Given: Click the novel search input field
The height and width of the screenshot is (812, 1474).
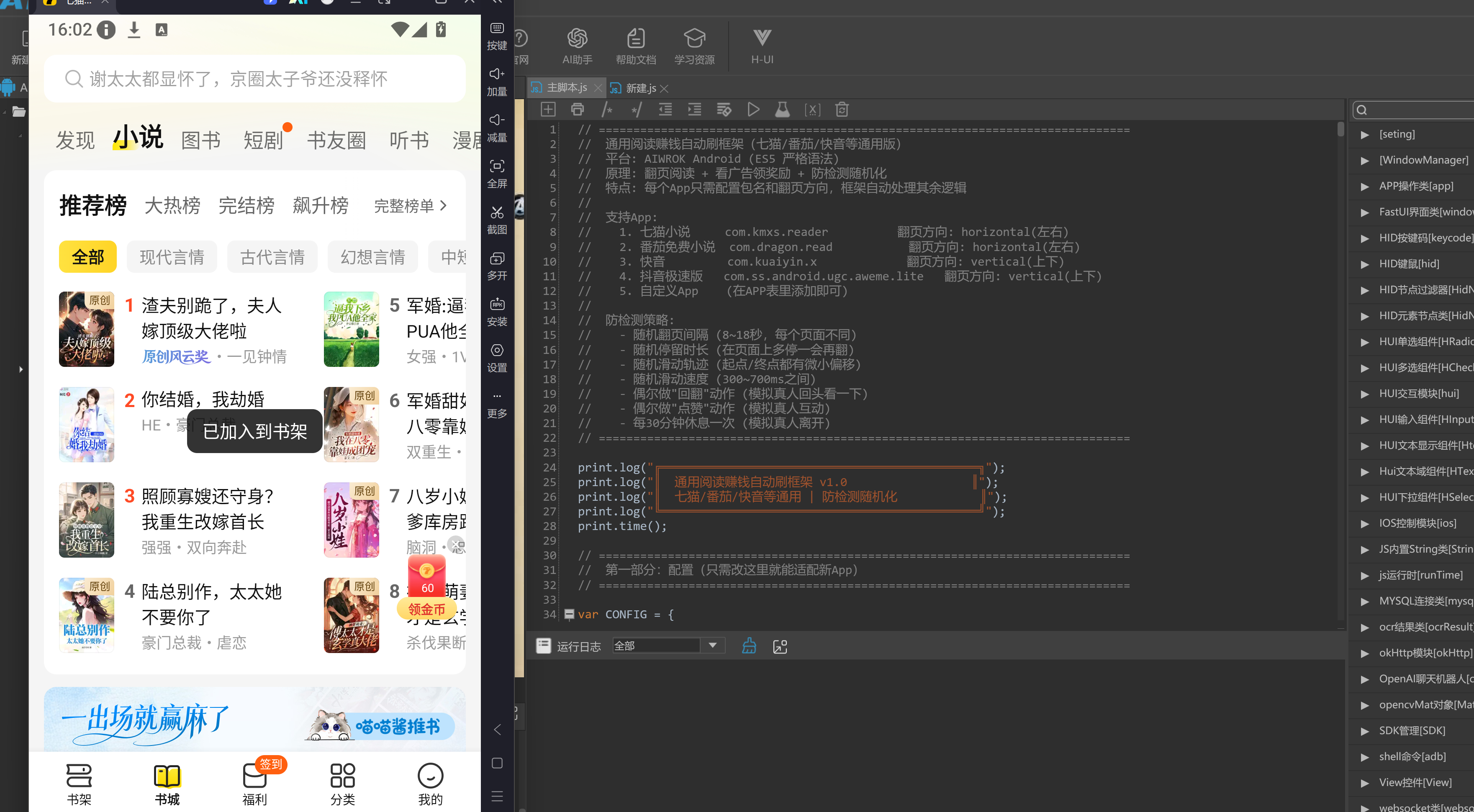Looking at the screenshot, I should coord(254,78).
